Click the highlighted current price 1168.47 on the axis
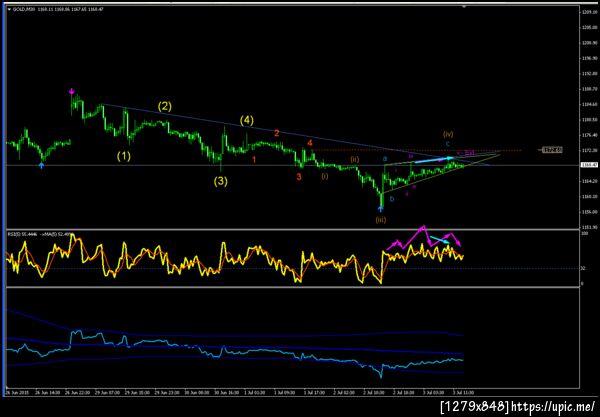Viewport: 600px width, 417px height. (x=589, y=165)
